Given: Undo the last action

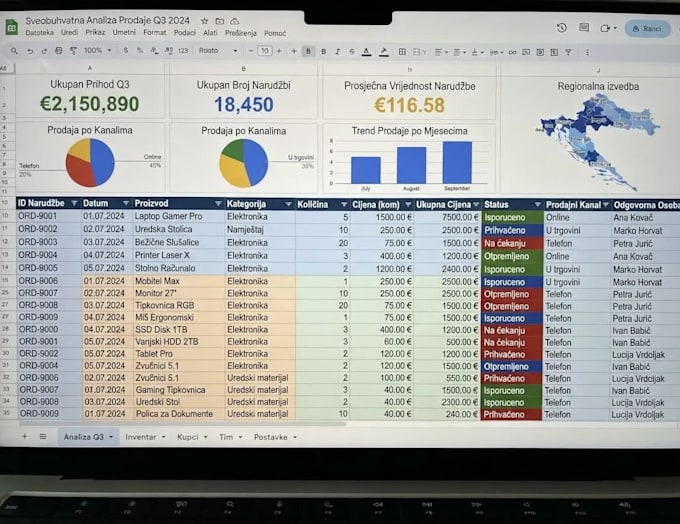Looking at the screenshot, I should click(x=30, y=51).
